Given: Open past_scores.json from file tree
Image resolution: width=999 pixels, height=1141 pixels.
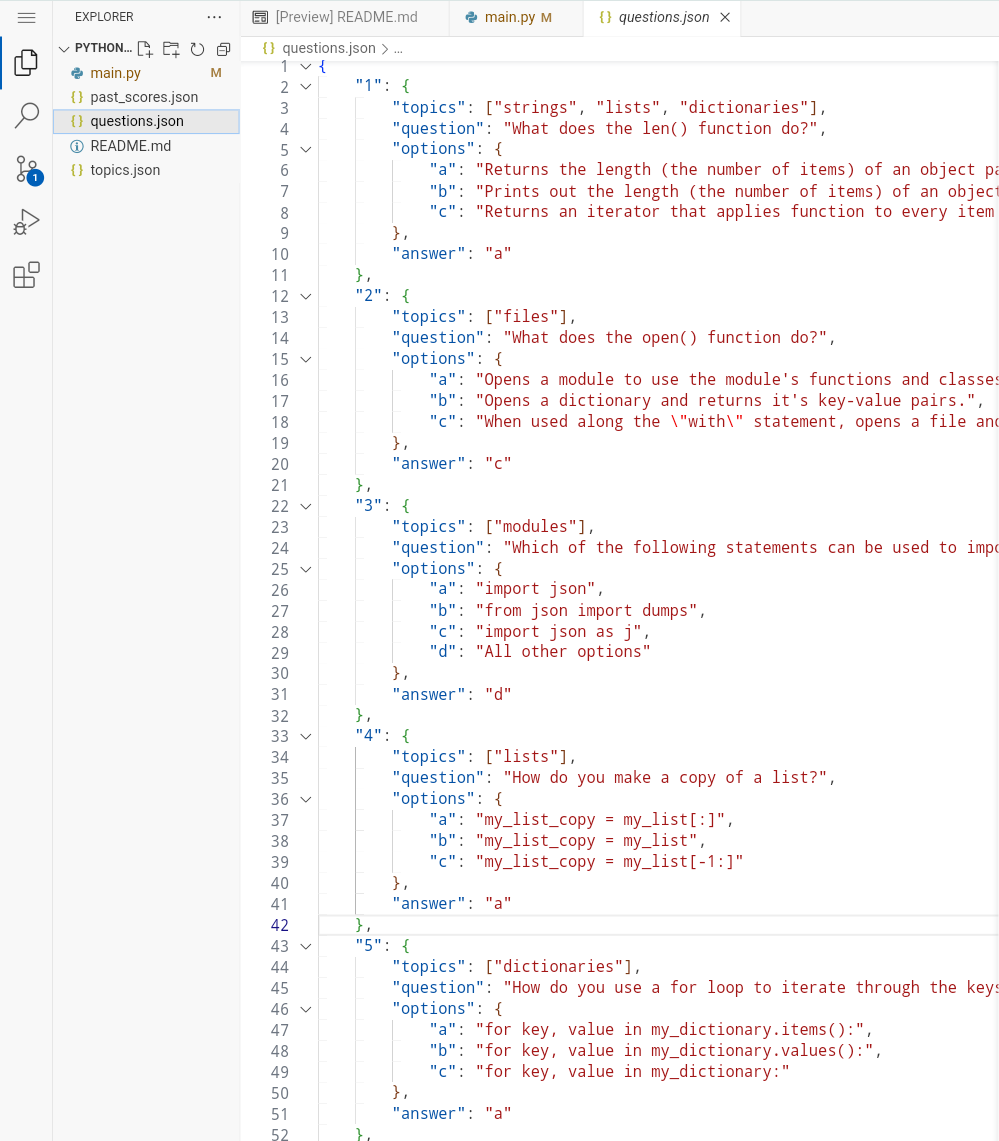Looking at the screenshot, I should coord(146,97).
